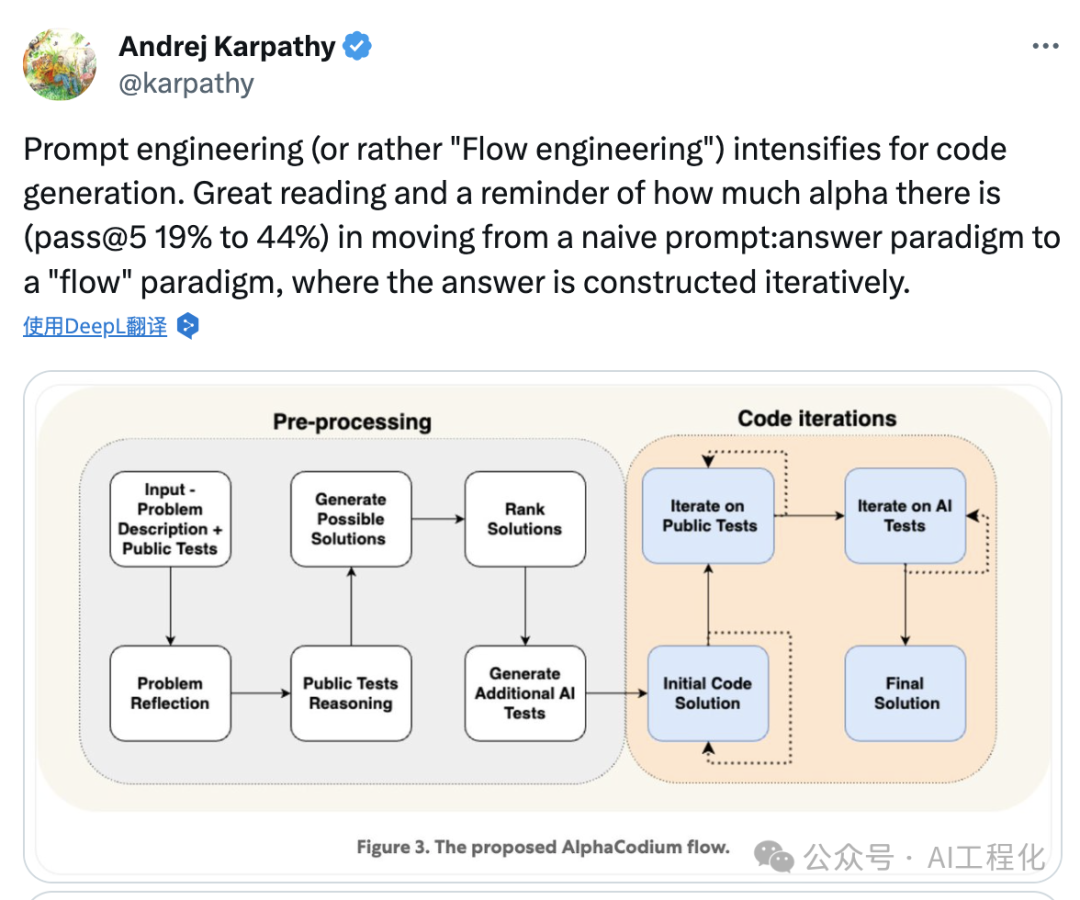Click the blue Final Solution box
The image size is (1080, 900).
click(x=905, y=693)
